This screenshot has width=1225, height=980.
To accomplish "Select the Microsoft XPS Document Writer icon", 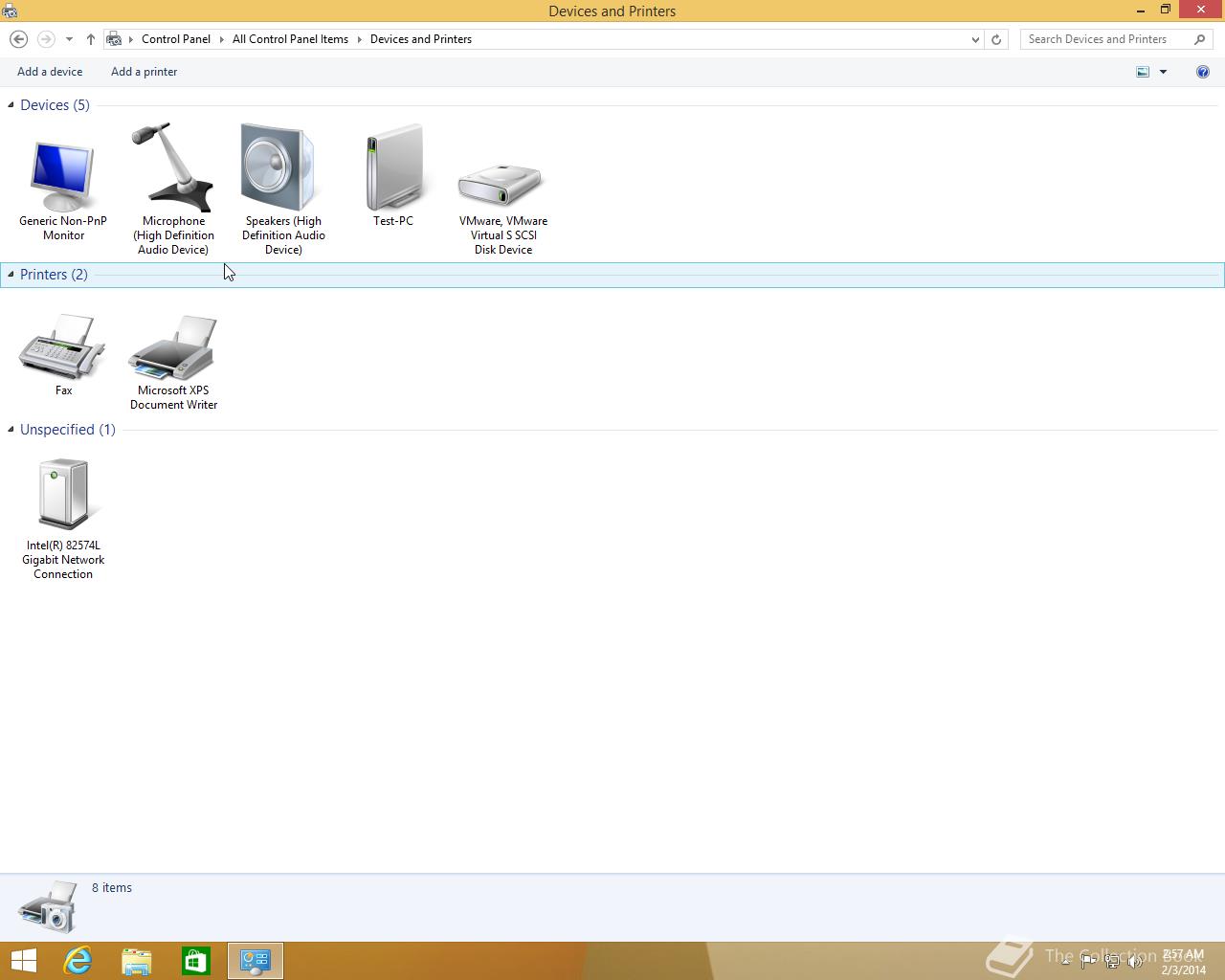I will (173, 347).
